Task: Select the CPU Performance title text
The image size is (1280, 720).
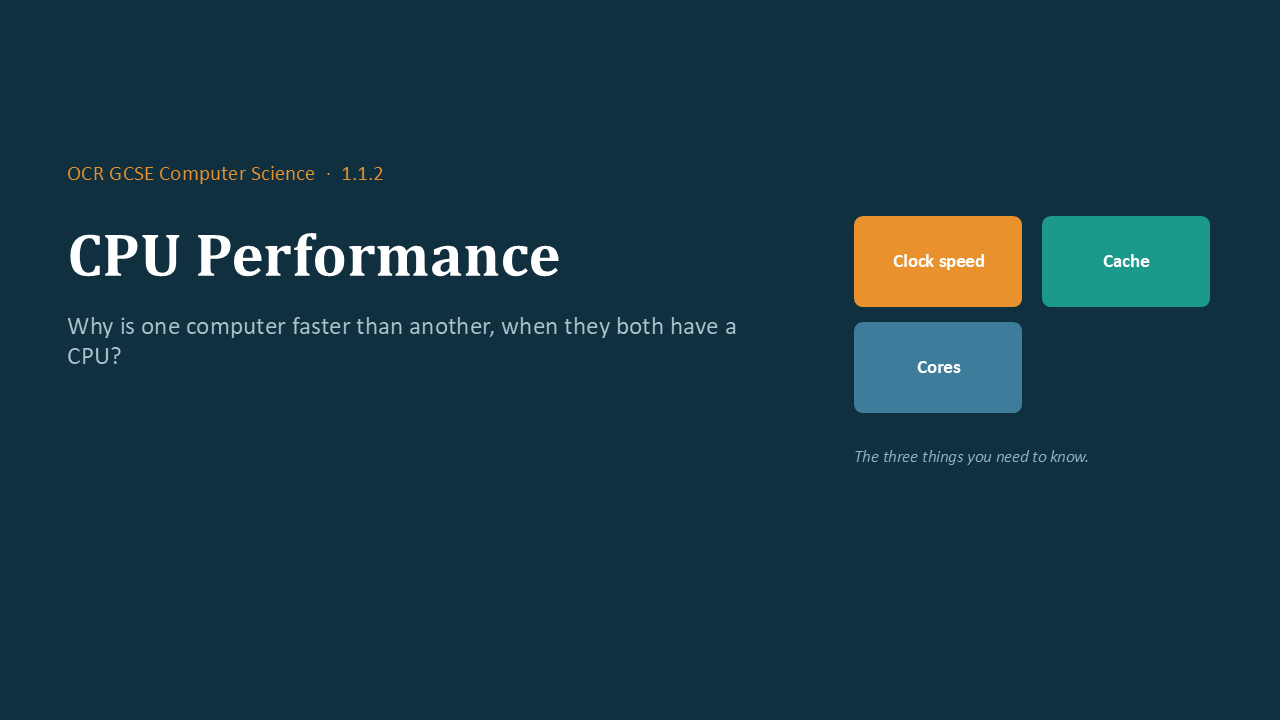Action: (x=314, y=256)
